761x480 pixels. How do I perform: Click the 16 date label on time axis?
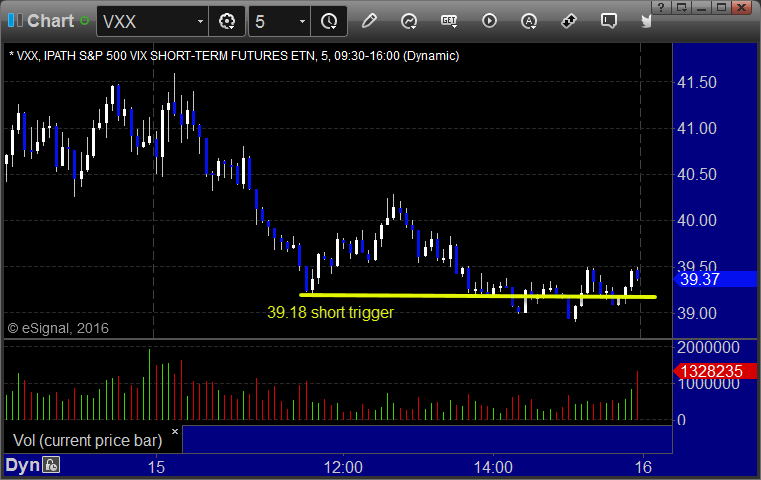644,467
